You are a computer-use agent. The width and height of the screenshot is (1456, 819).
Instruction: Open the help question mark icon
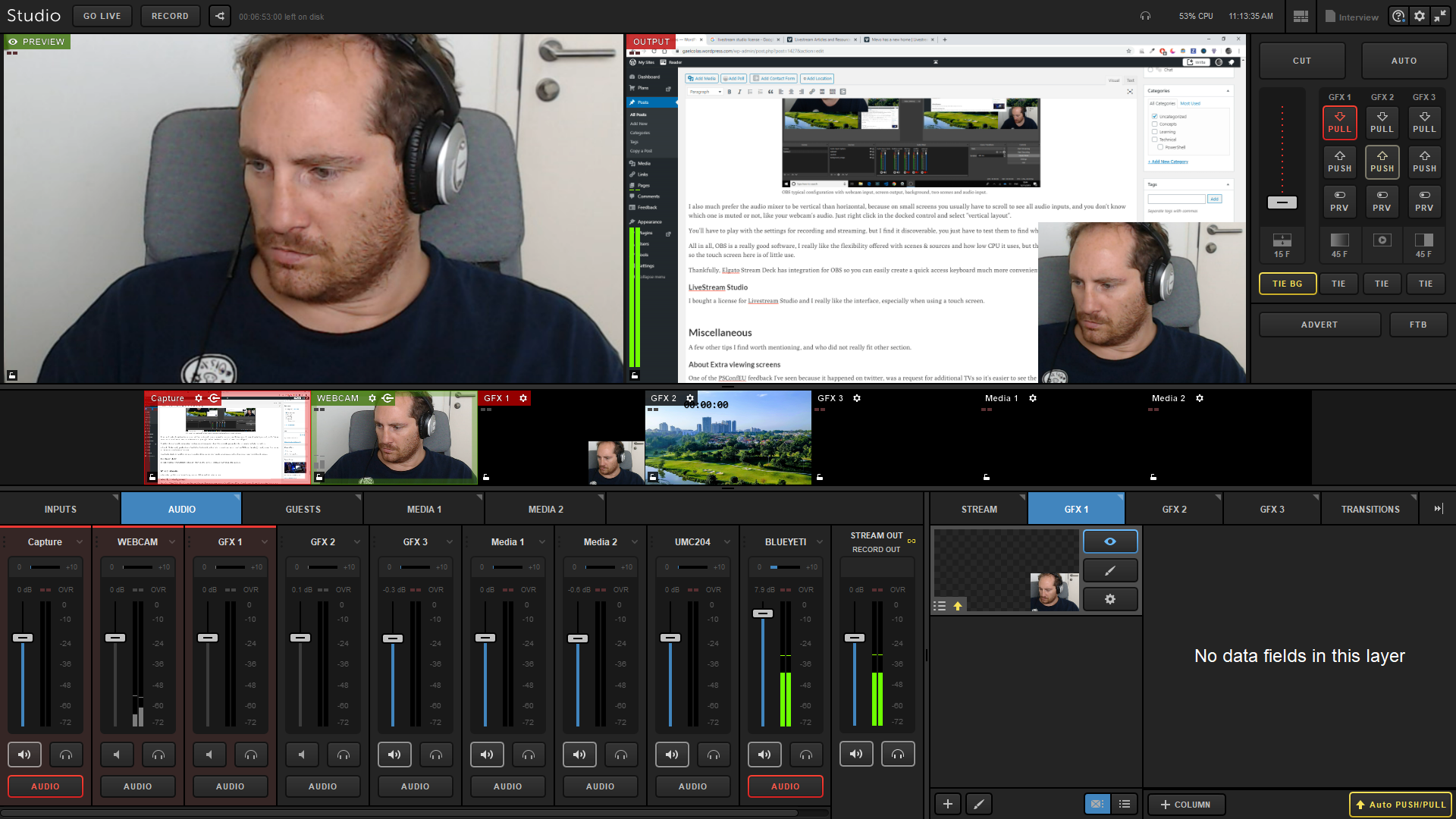click(1398, 16)
